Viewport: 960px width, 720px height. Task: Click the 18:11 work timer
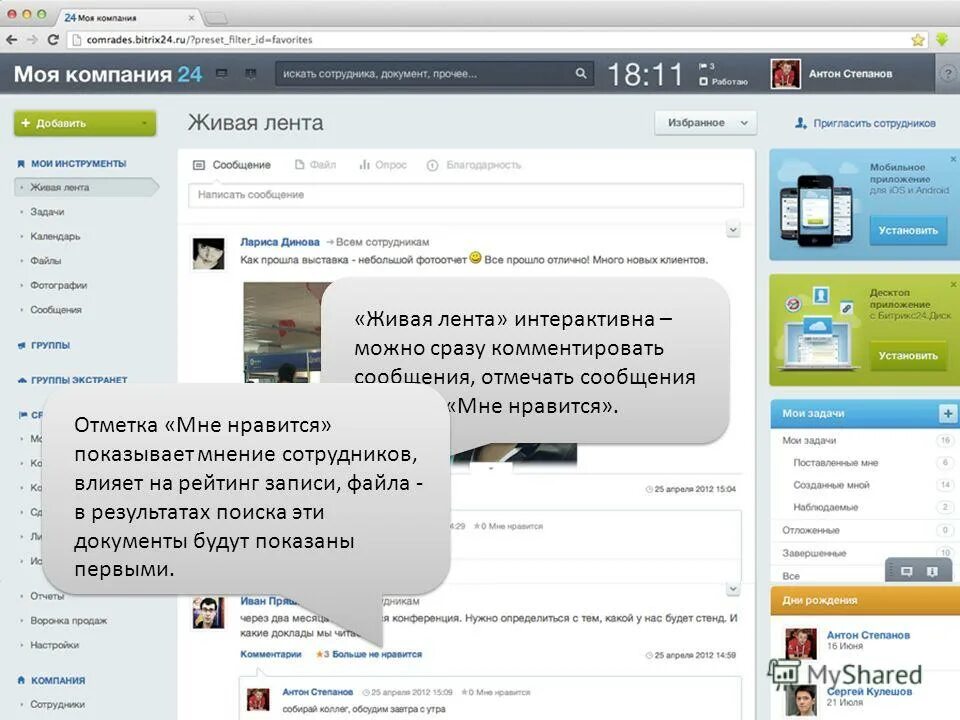(x=645, y=75)
